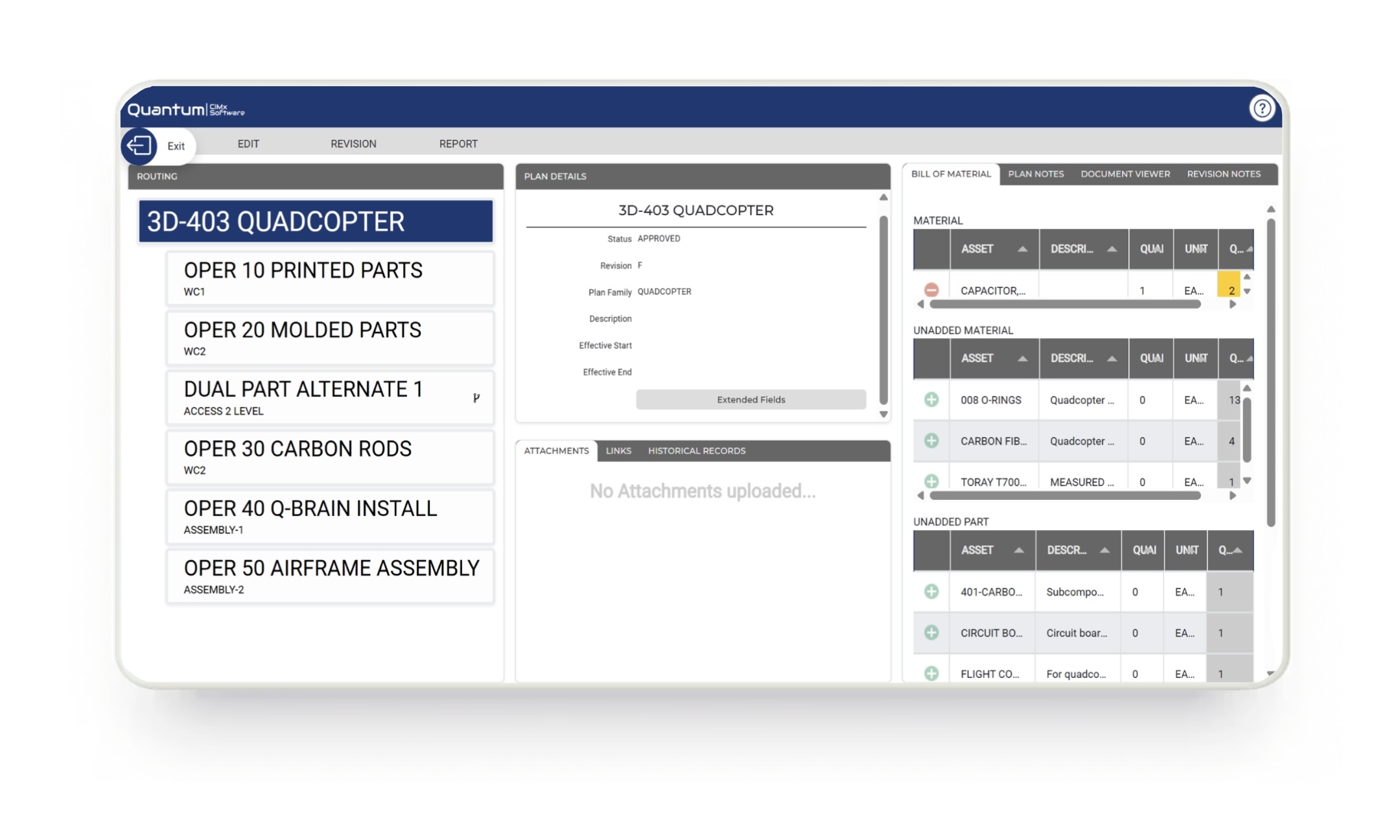
Task: Click the Exit back arrow icon
Action: click(139, 145)
